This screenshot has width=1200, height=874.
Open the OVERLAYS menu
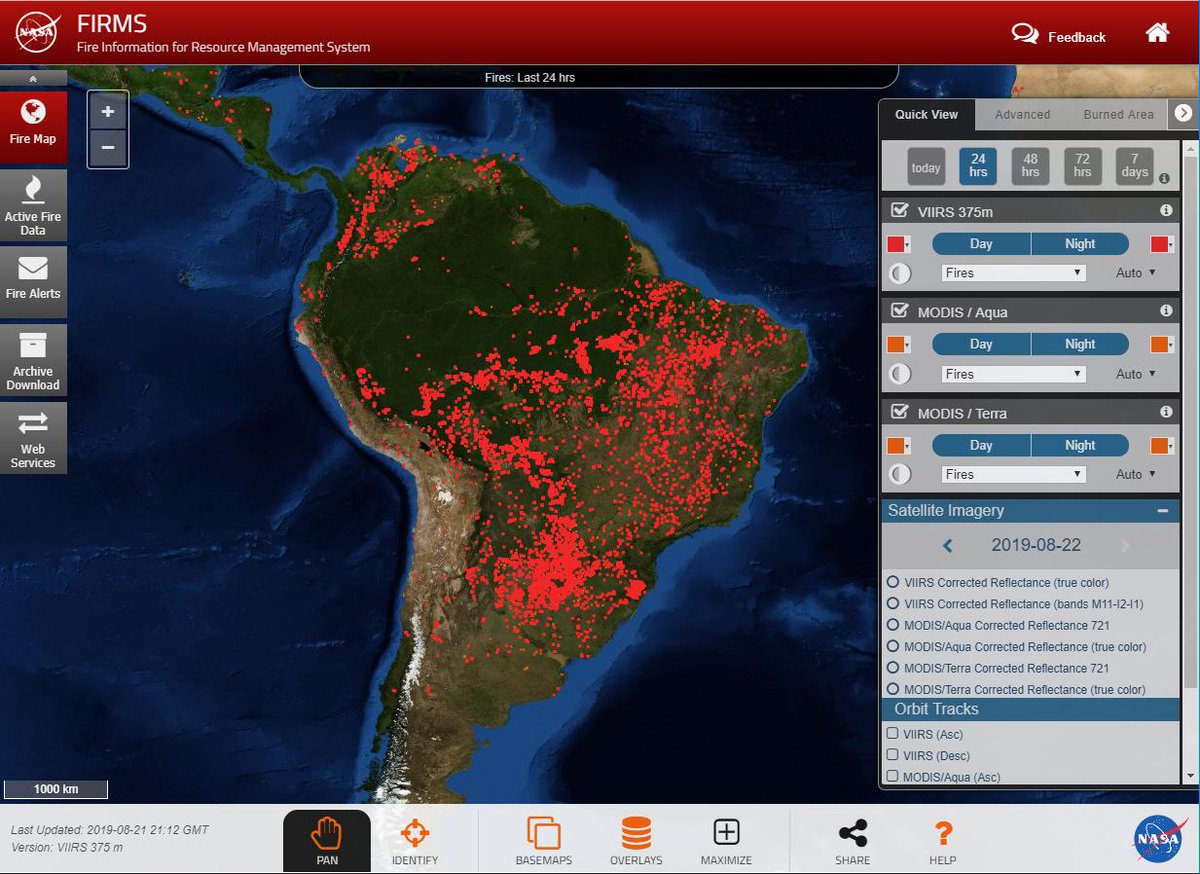click(636, 840)
